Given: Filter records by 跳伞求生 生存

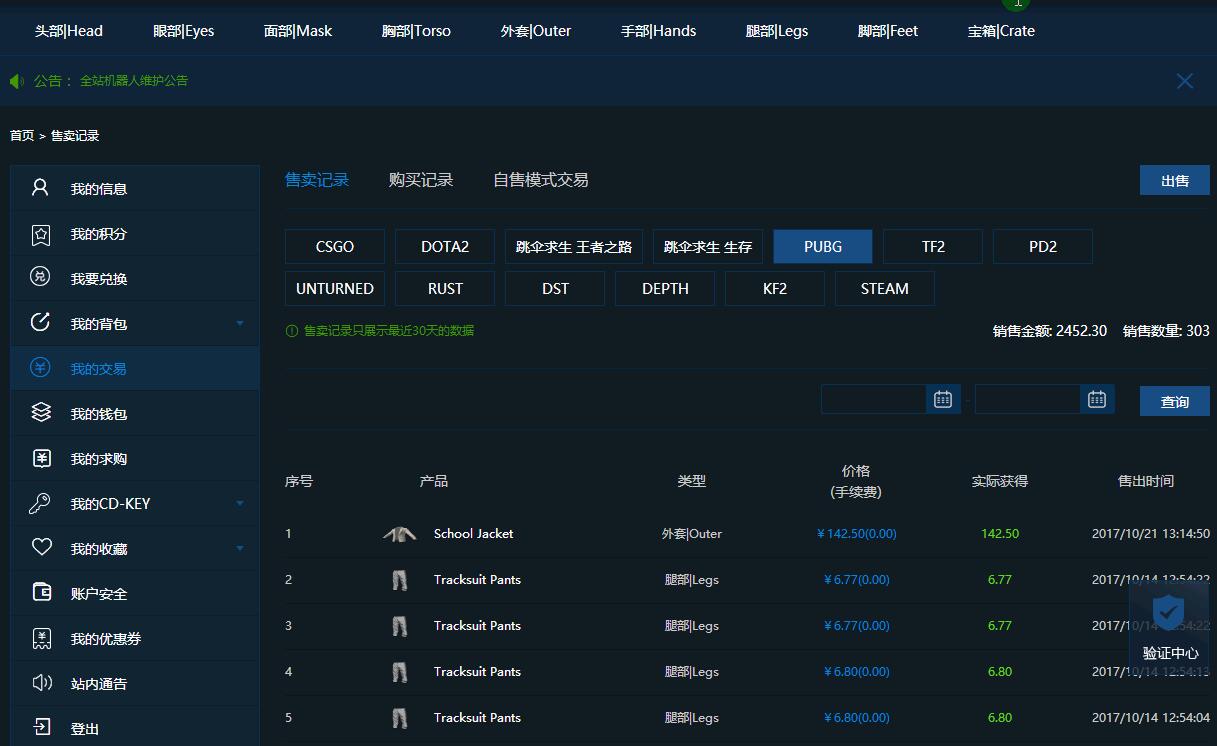Looking at the screenshot, I should point(708,247).
